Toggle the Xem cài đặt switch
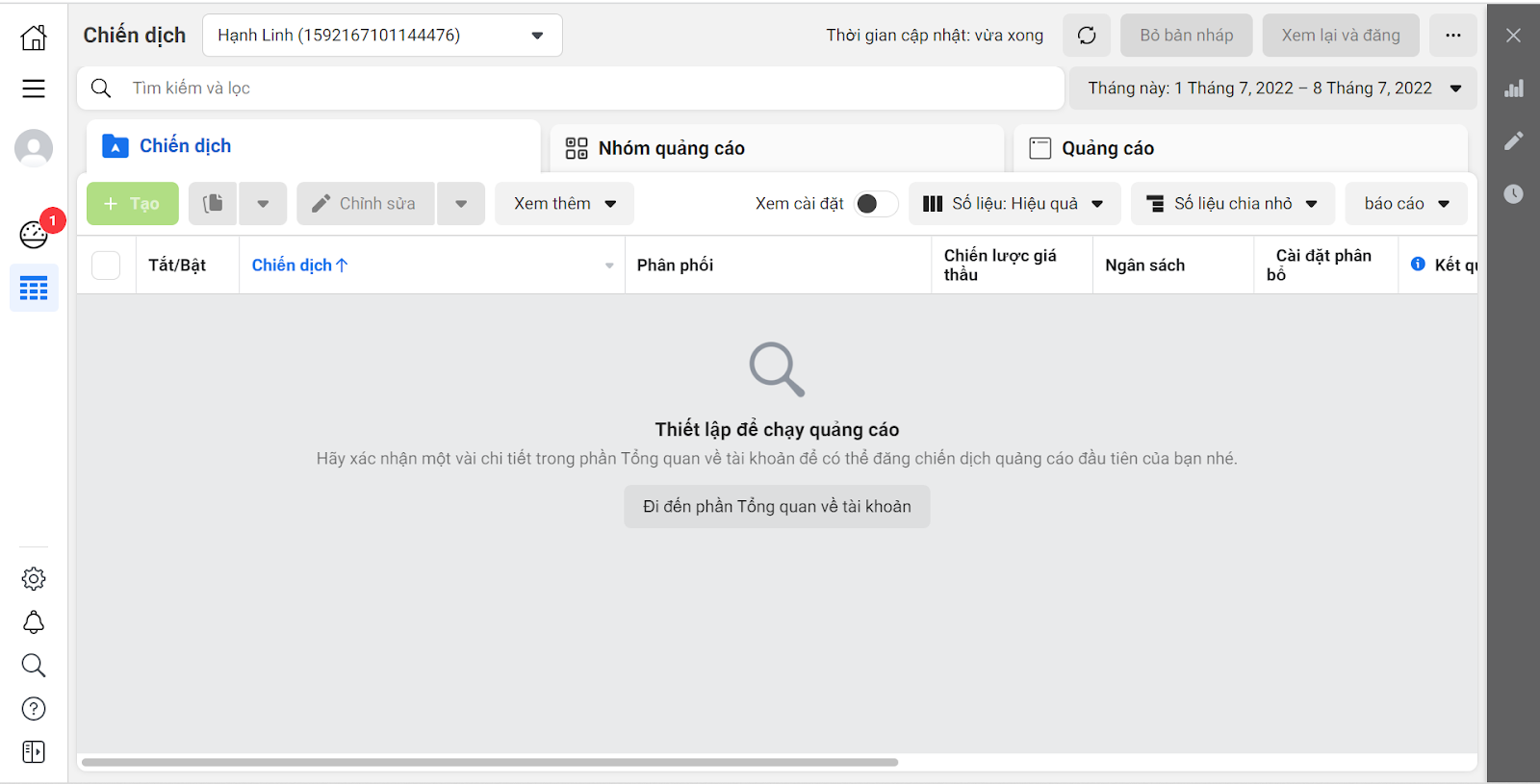 click(875, 204)
